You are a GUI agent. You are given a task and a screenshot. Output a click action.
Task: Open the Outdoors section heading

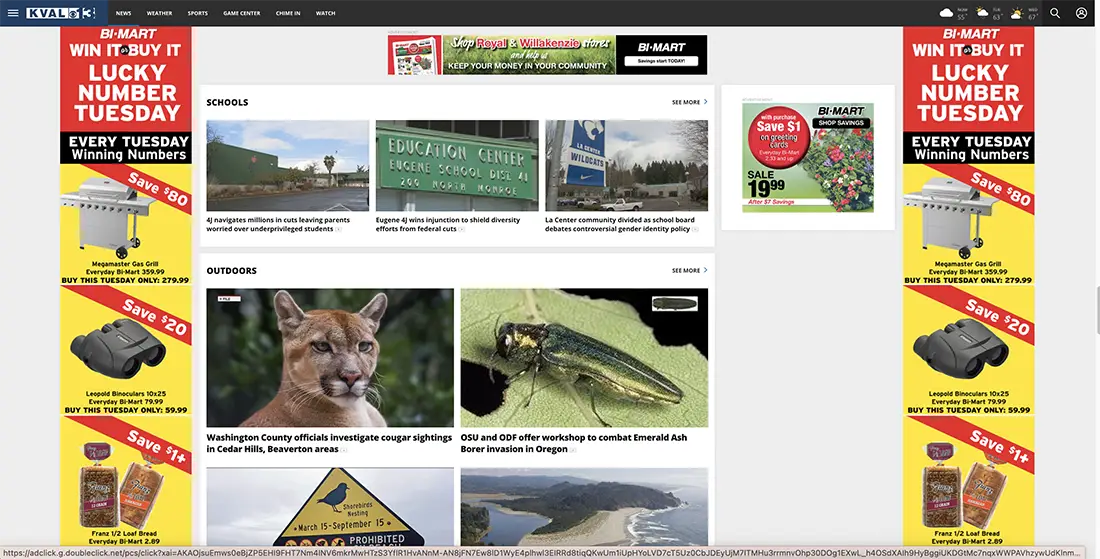(232, 271)
